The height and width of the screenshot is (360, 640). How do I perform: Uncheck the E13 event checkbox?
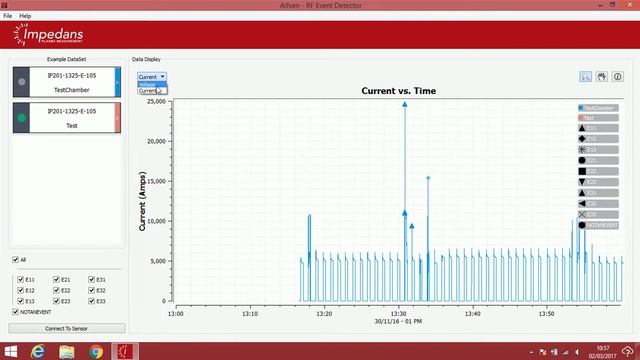click(x=21, y=301)
